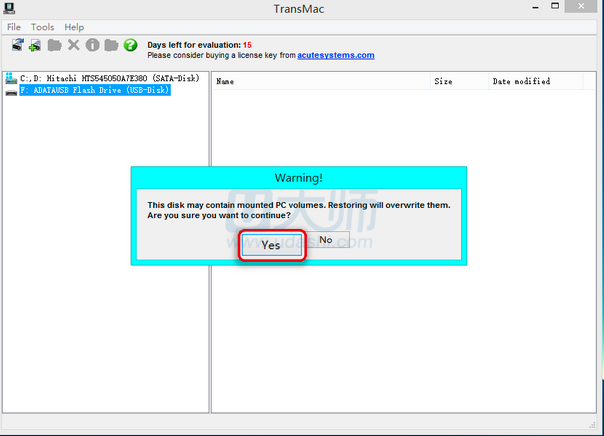The height and width of the screenshot is (436, 604).
Task: Click the TransMac app icon in title bar
Action: [10, 9]
